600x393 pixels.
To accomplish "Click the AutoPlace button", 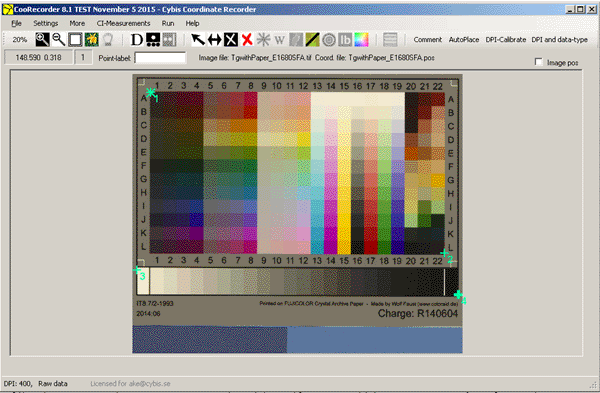I will 464,39.
